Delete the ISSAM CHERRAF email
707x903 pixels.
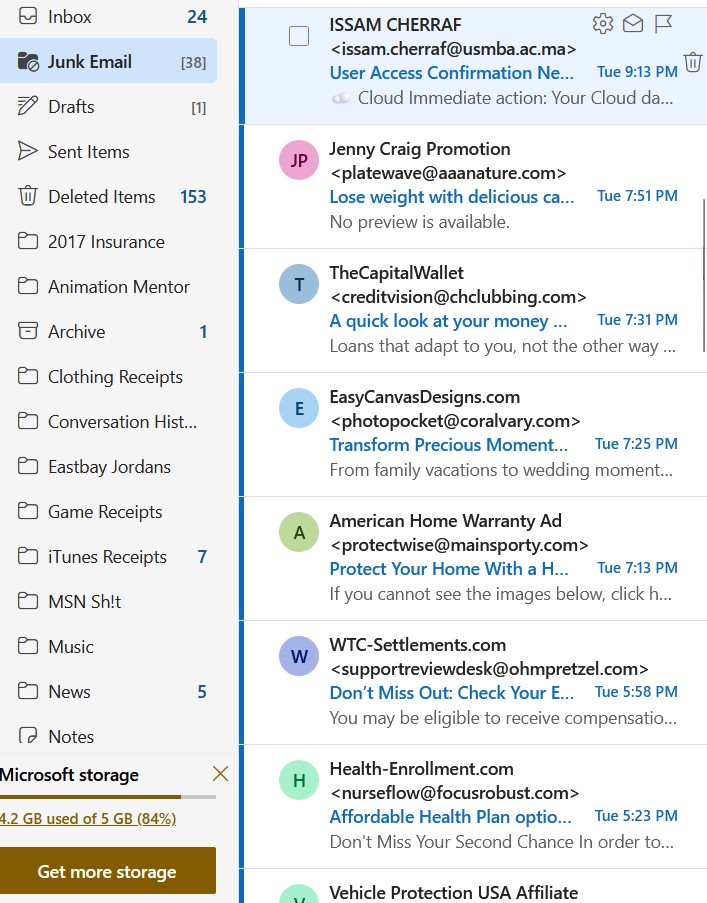coord(693,62)
